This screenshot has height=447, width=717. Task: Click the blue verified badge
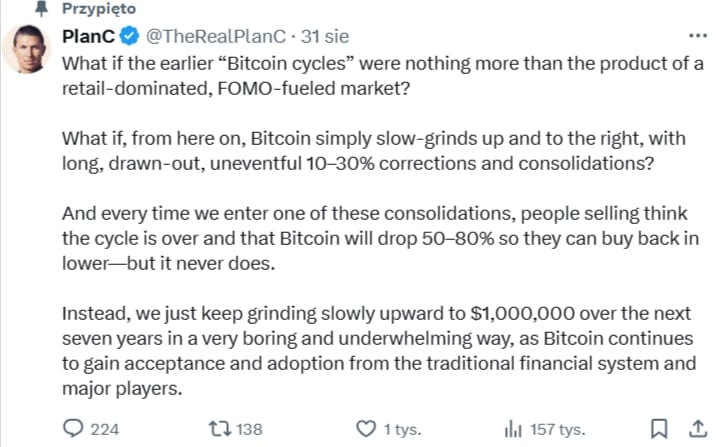coord(131,37)
